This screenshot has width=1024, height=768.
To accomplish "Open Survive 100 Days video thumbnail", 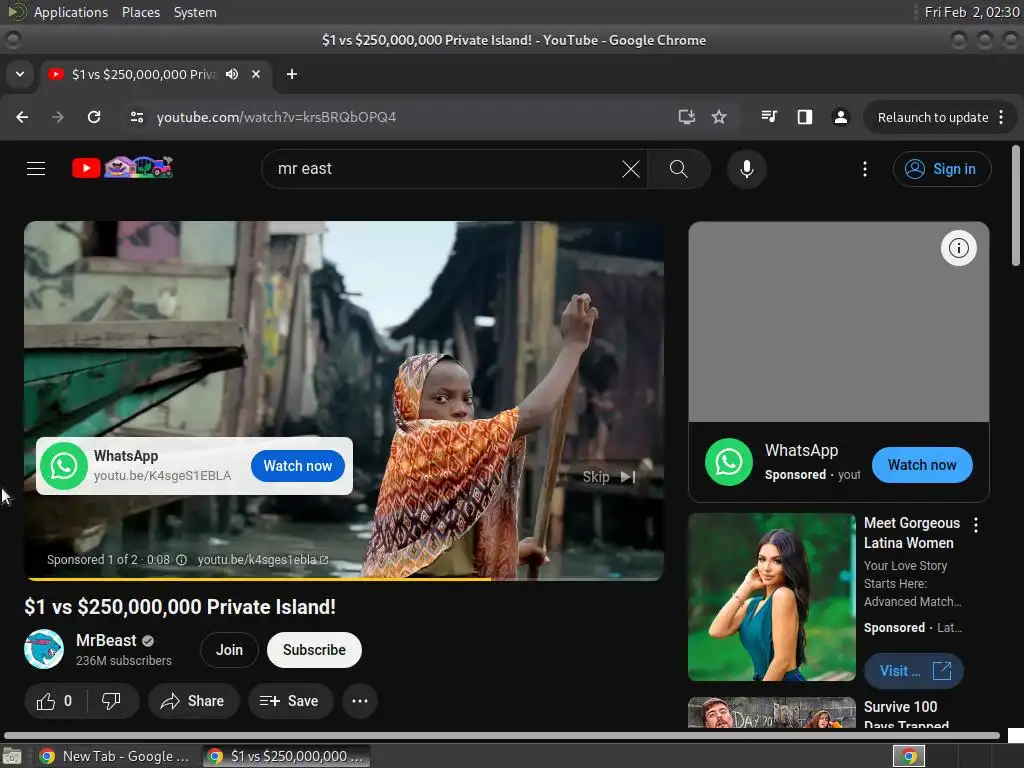I will pyautogui.click(x=771, y=712).
